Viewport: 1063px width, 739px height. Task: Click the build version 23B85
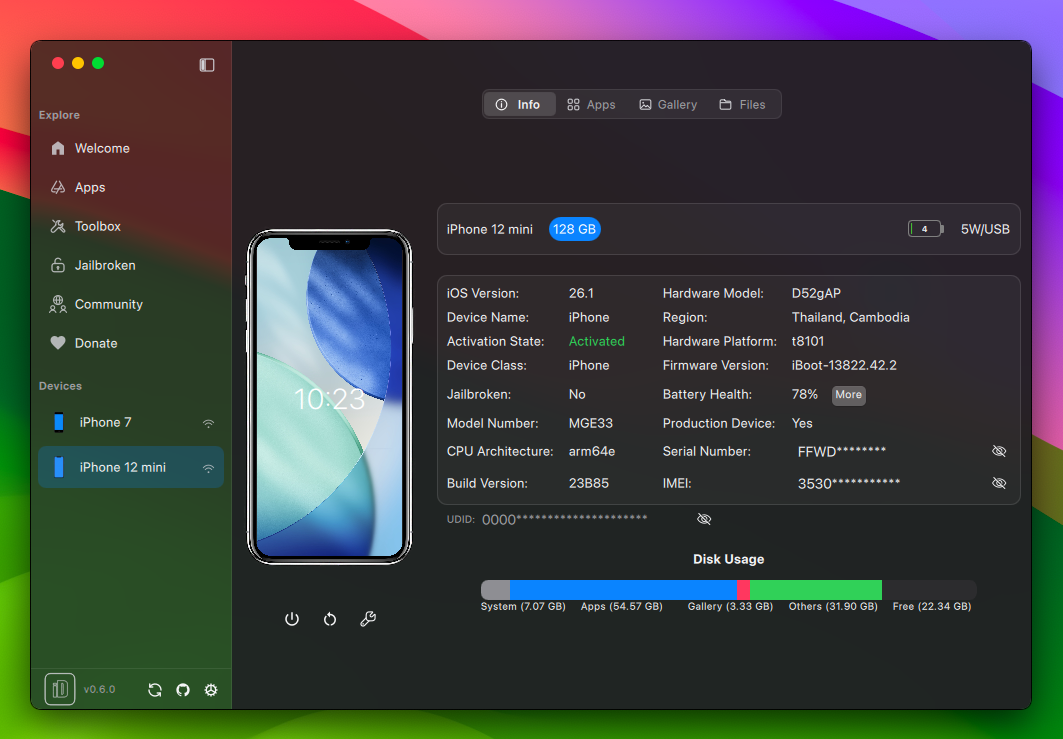coord(588,483)
